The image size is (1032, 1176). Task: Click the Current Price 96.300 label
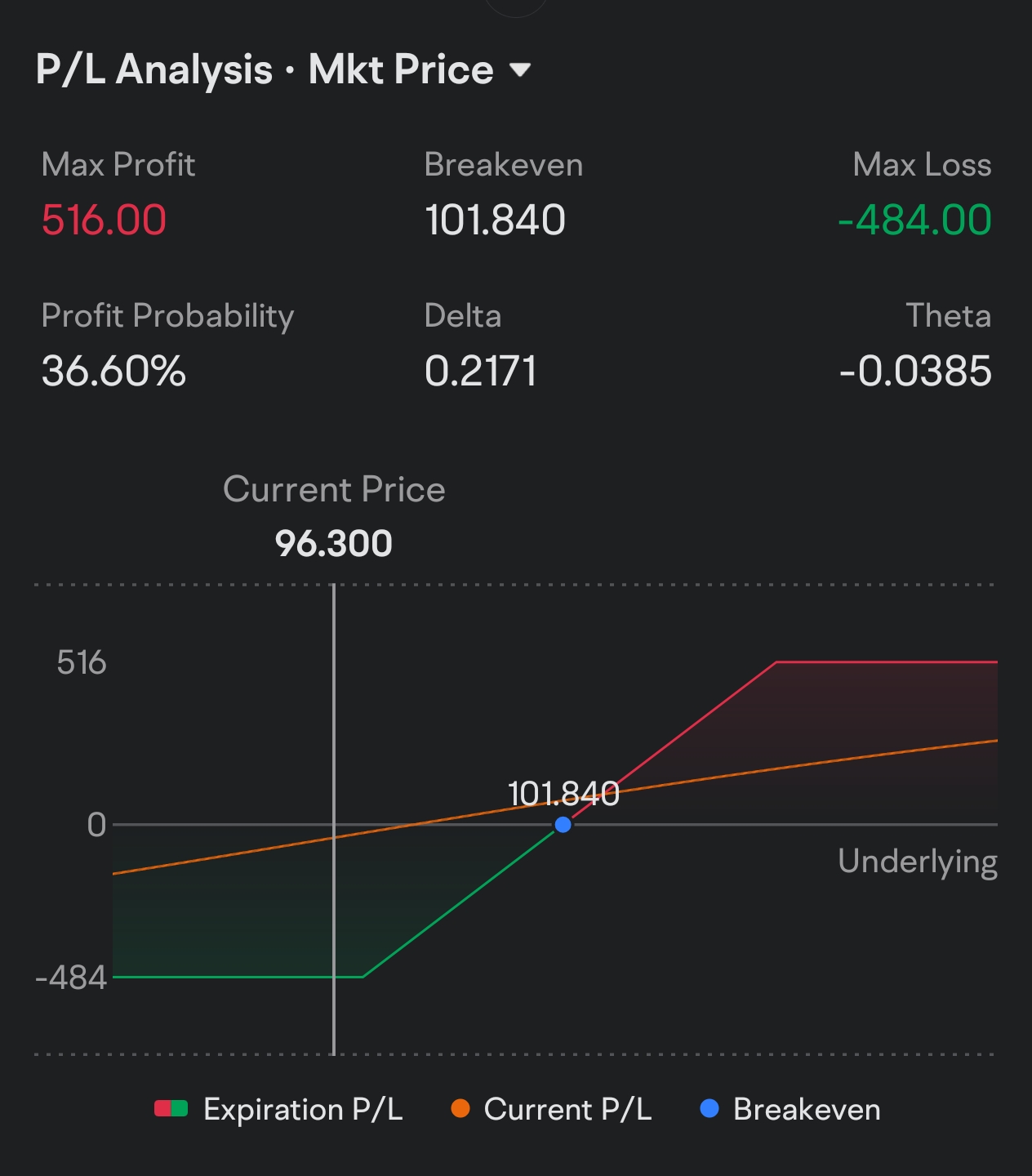coord(334,544)
